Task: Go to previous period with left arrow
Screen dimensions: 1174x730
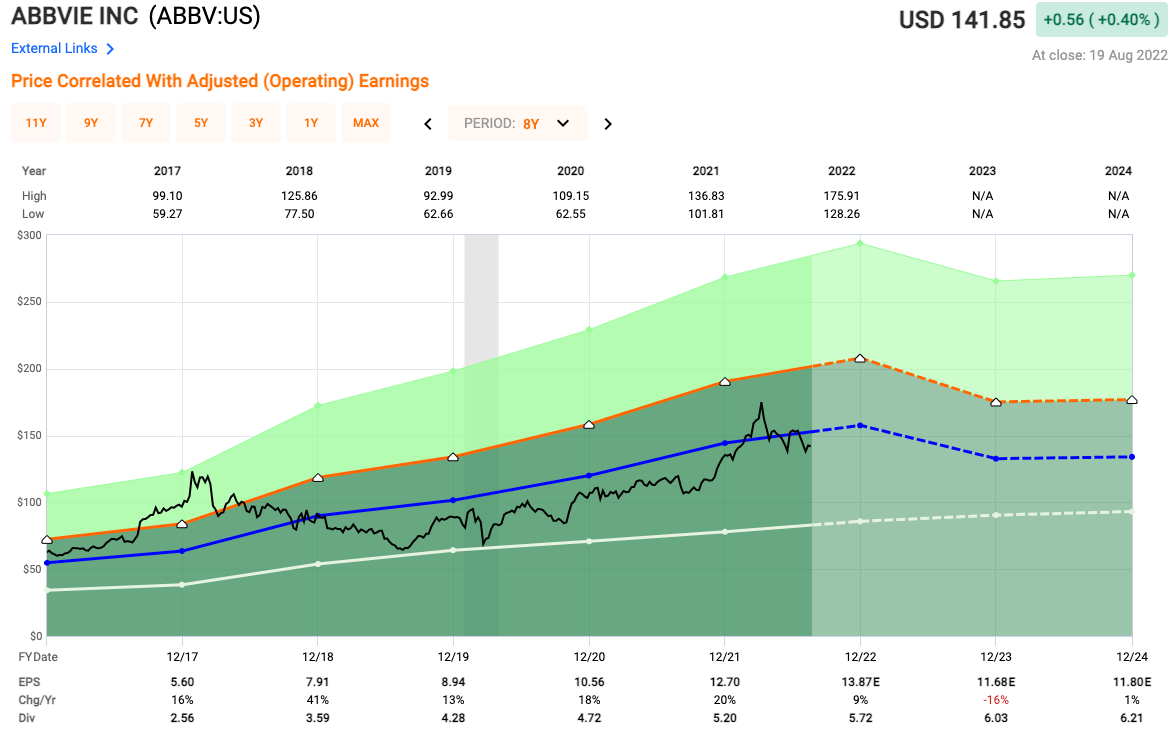Action: [x=428, y=124]
